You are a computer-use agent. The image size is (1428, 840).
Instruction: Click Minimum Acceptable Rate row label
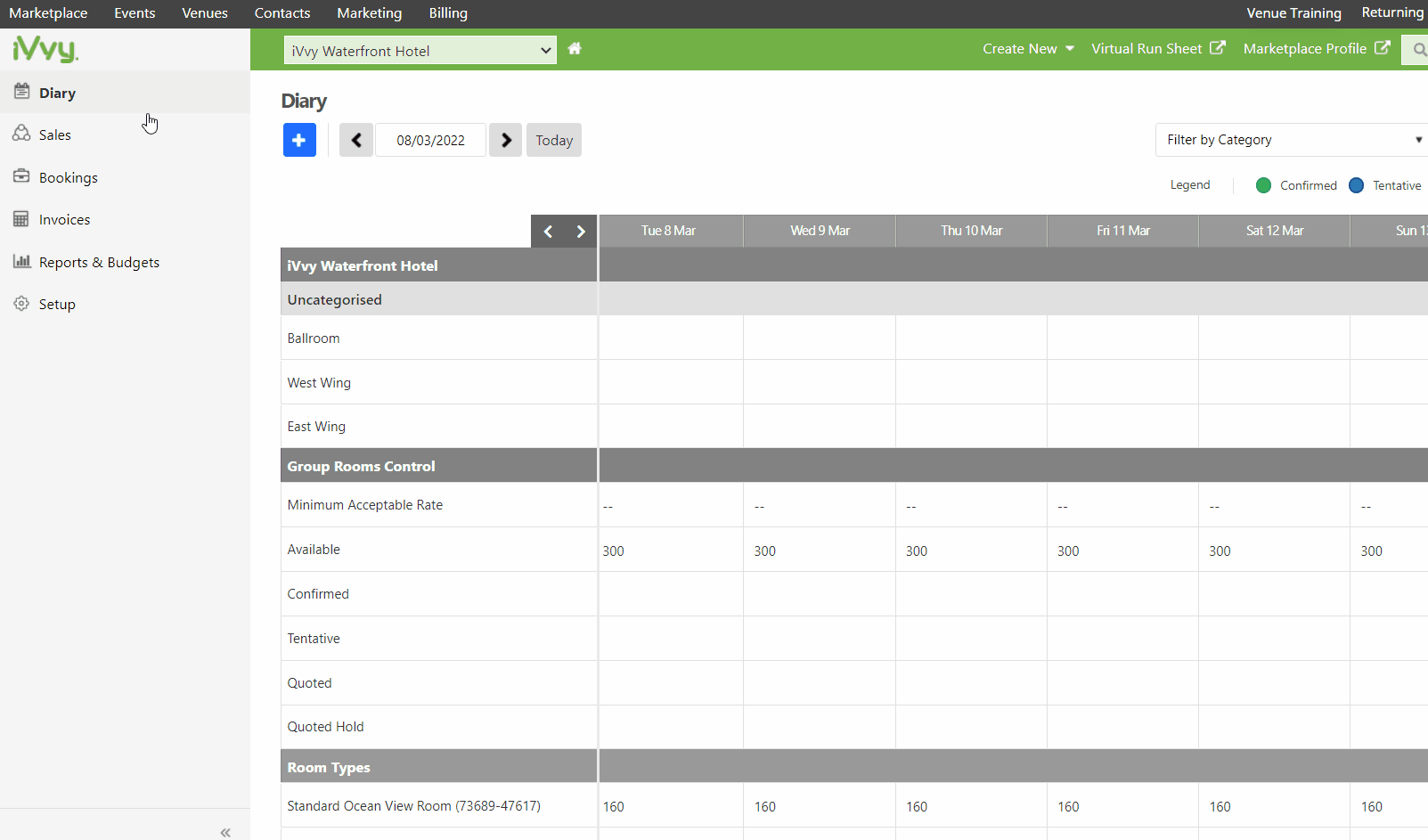[x=365, y=505]
